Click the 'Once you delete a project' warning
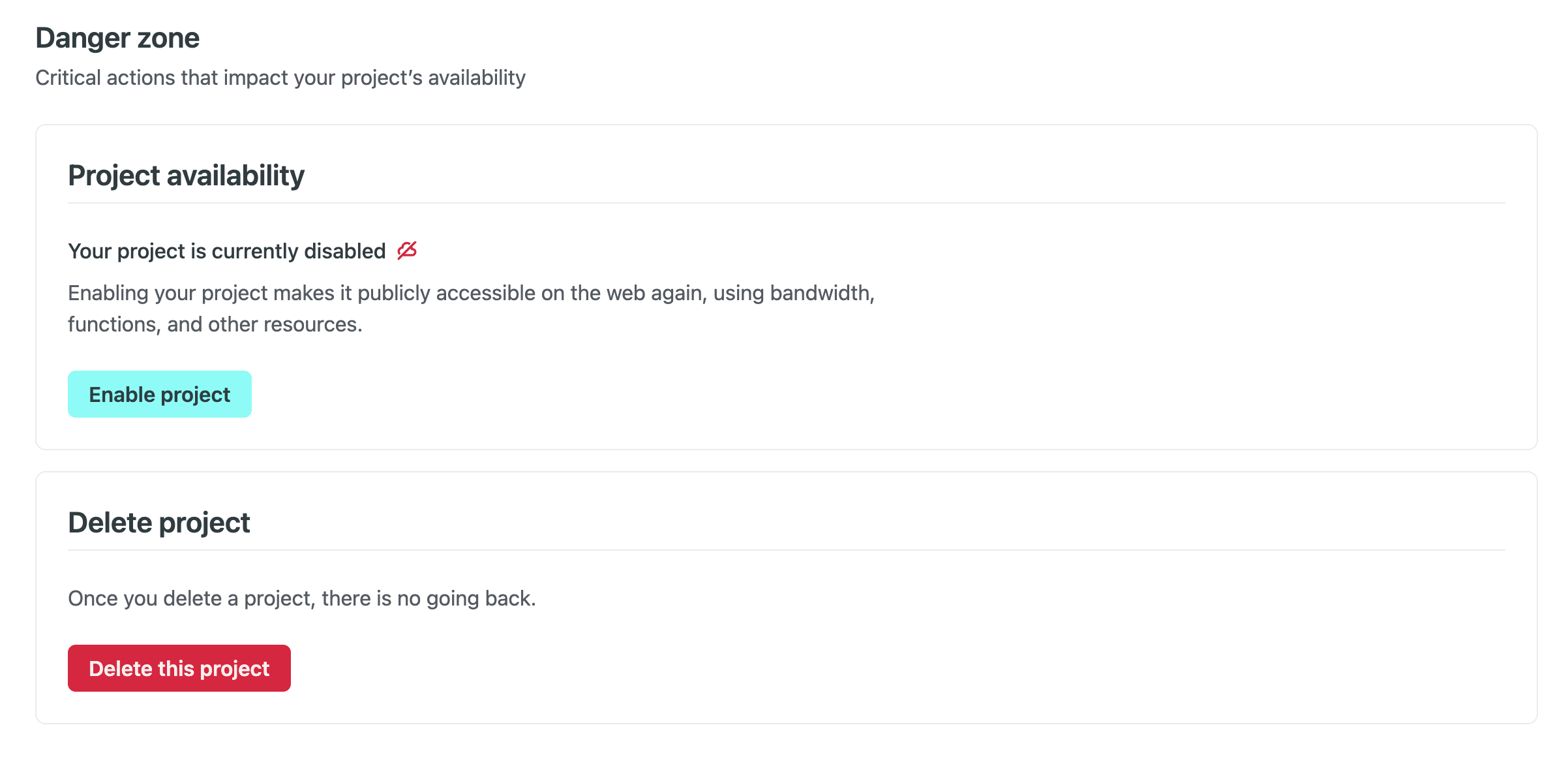Screen dimensions: 1568x770 point(301,598)
